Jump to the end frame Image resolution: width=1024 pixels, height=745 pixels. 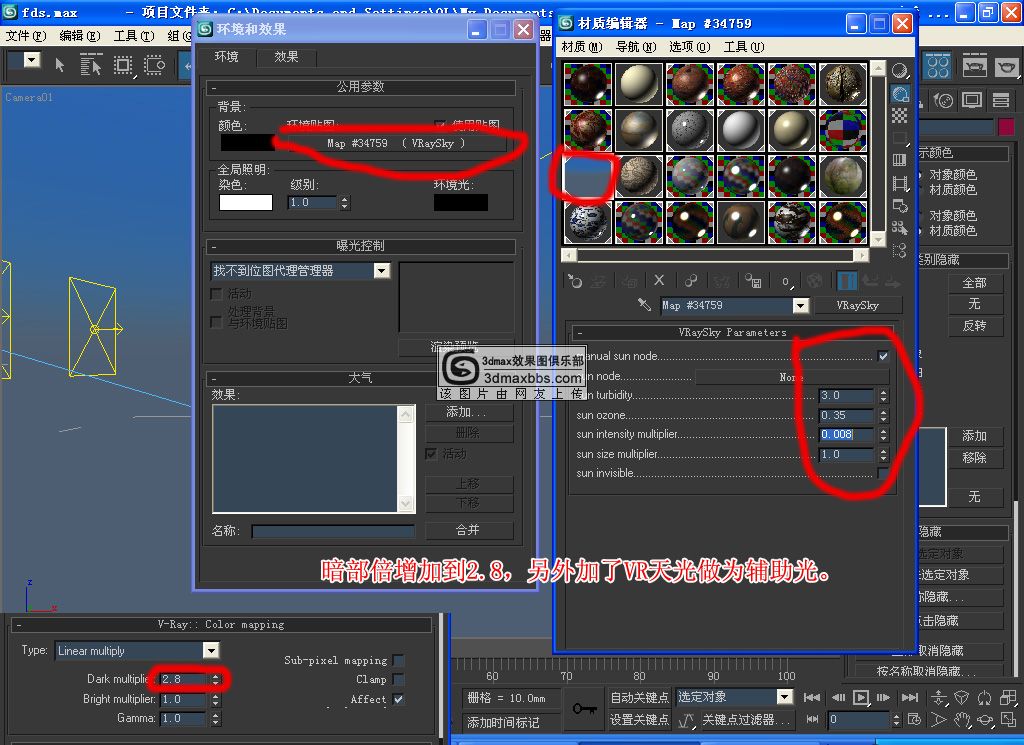[909, 697]
